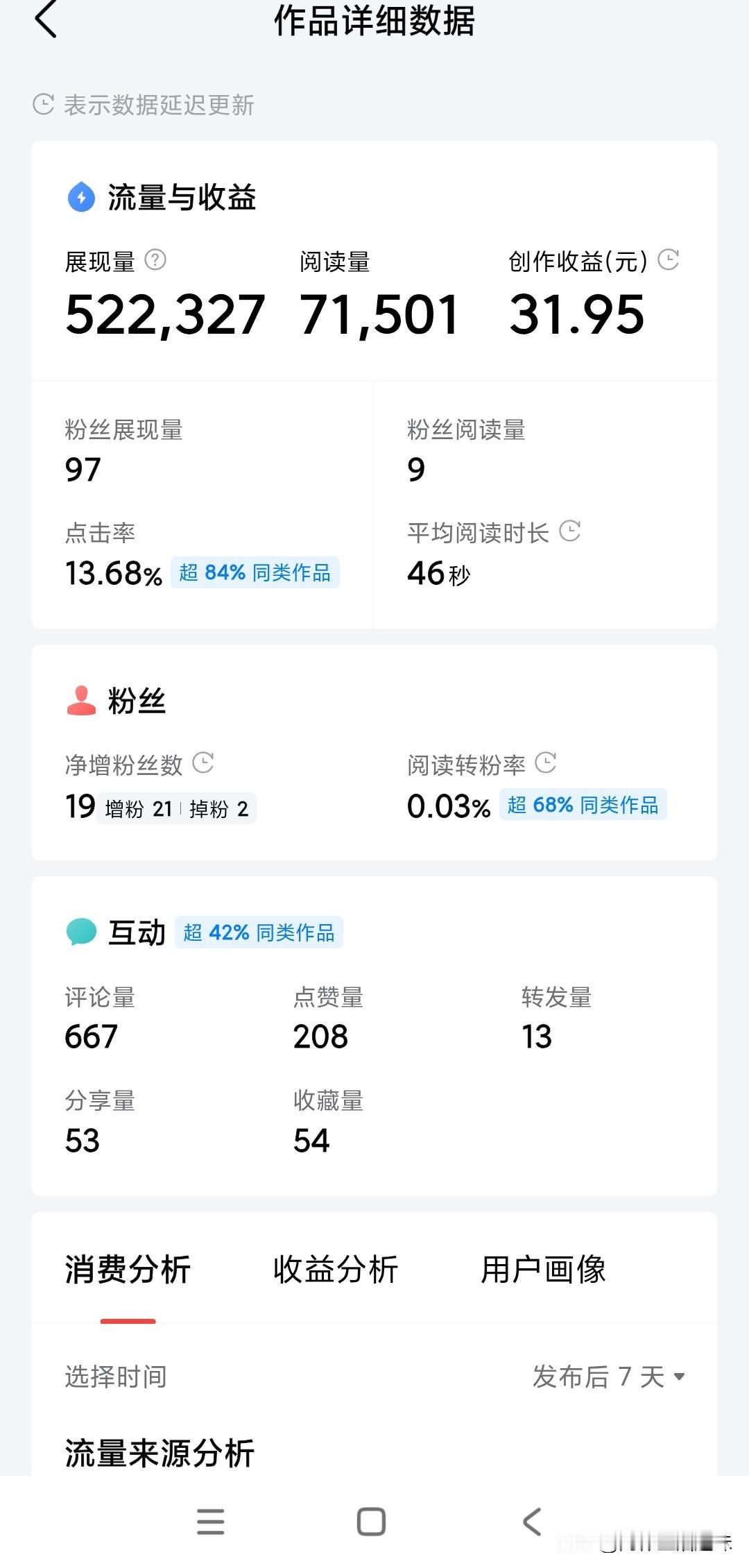Select the 消费分析 tab
Image resolution: width=749 pixels, height=1568 pixels.
click(128, 1270)
